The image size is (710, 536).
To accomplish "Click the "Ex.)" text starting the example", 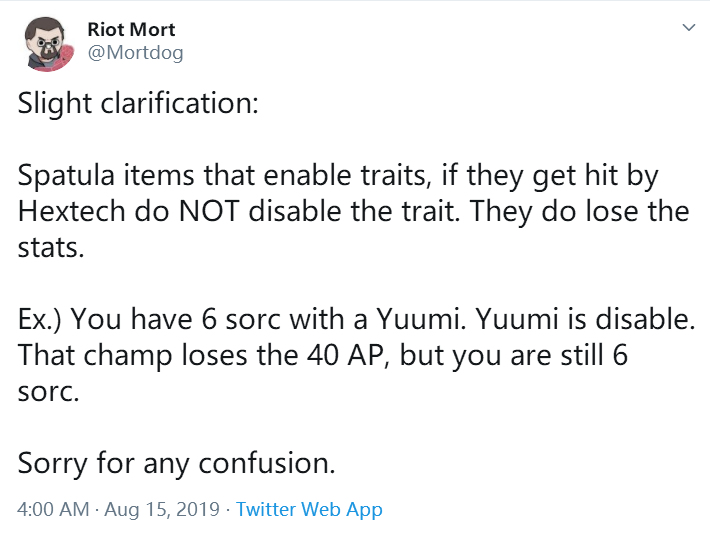I will coord(39,319).
